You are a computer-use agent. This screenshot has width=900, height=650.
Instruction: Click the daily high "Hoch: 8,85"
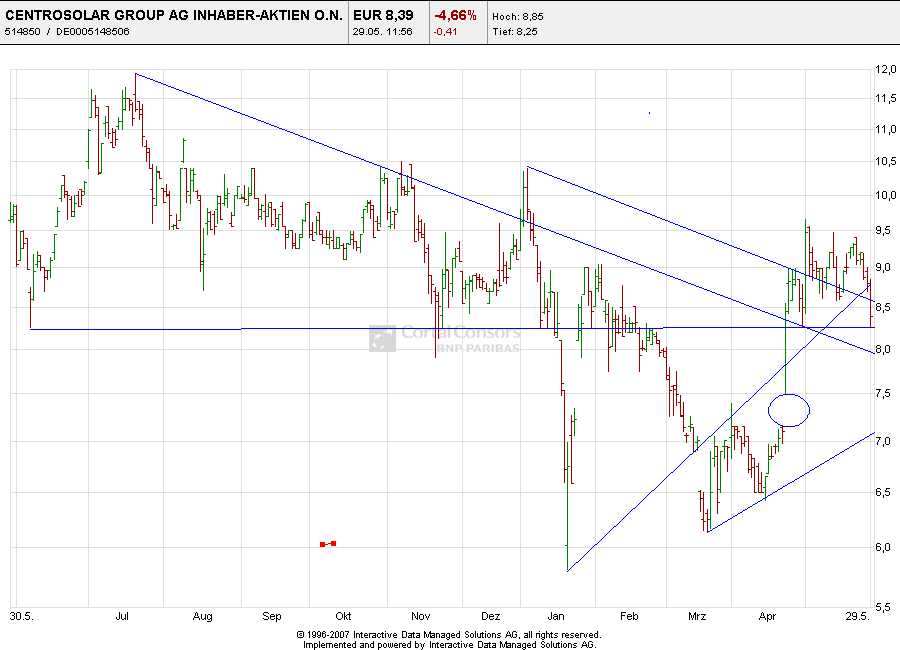point(518,17)
